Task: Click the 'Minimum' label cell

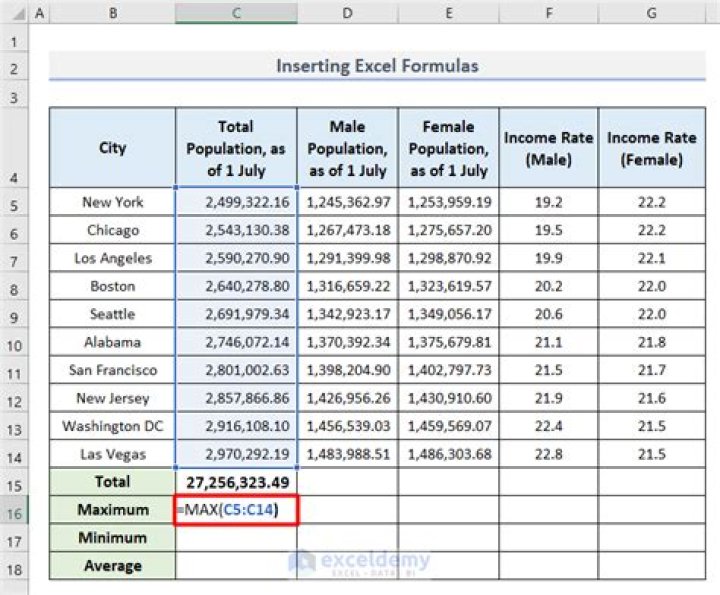Action: point(112,538)
